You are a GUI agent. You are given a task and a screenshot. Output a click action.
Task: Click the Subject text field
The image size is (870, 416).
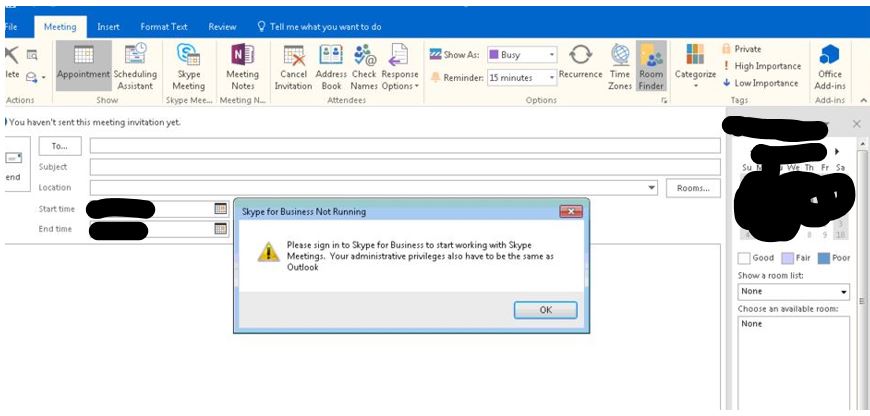[x=405, y=167]
